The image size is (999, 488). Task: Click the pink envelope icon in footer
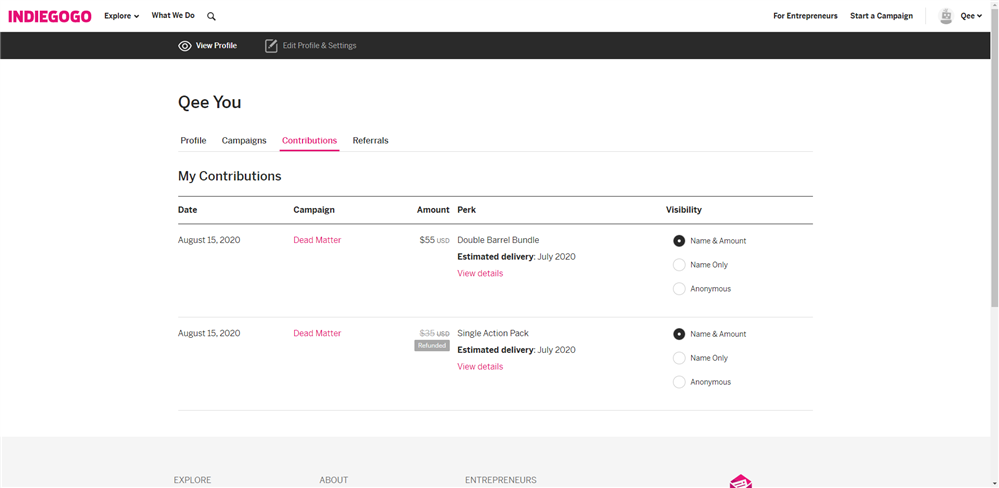click(x=741, y=481)
